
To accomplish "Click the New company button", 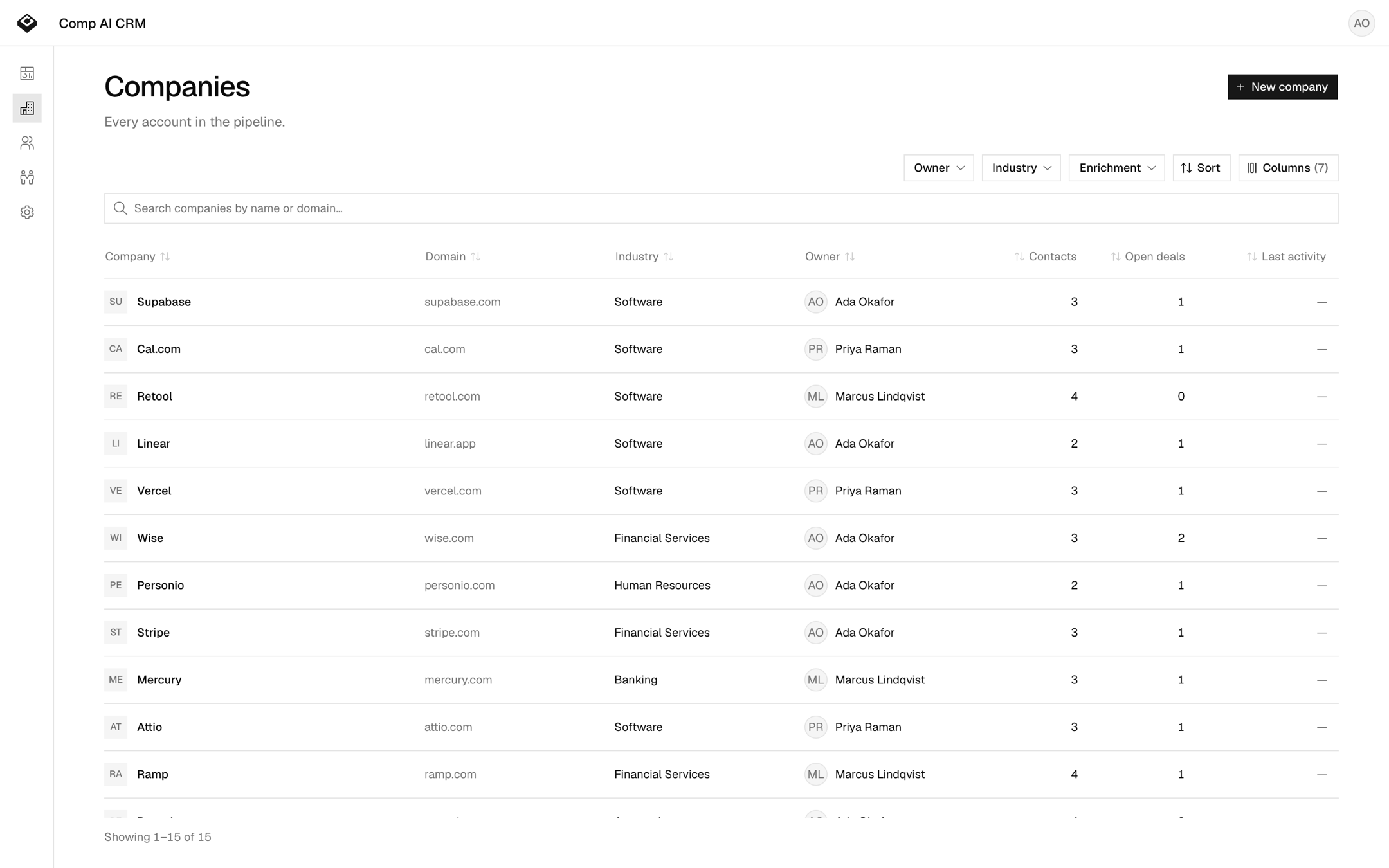I will point(1282,87).
